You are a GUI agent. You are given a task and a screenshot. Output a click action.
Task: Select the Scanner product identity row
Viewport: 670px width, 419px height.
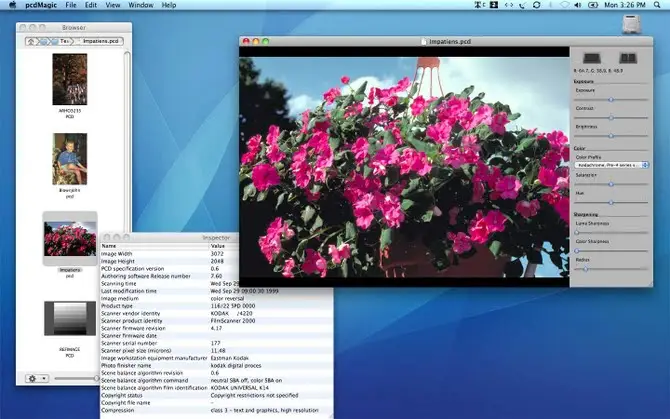216,321
